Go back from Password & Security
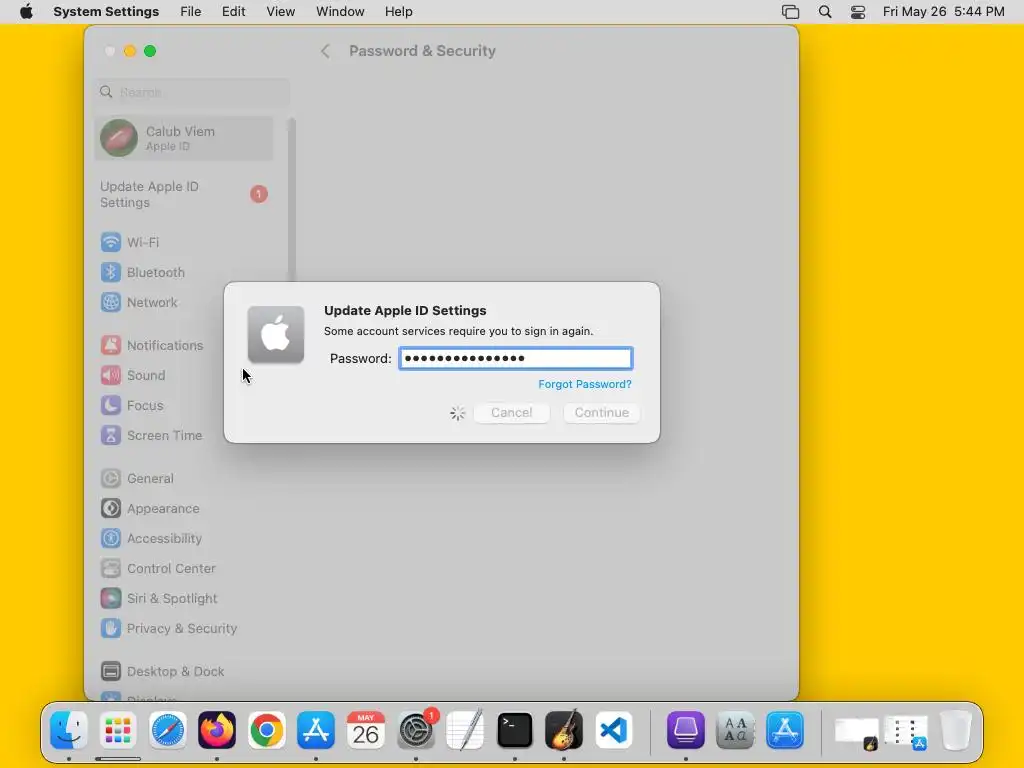Screen dimensions: 1024x768 pos(325,51)
